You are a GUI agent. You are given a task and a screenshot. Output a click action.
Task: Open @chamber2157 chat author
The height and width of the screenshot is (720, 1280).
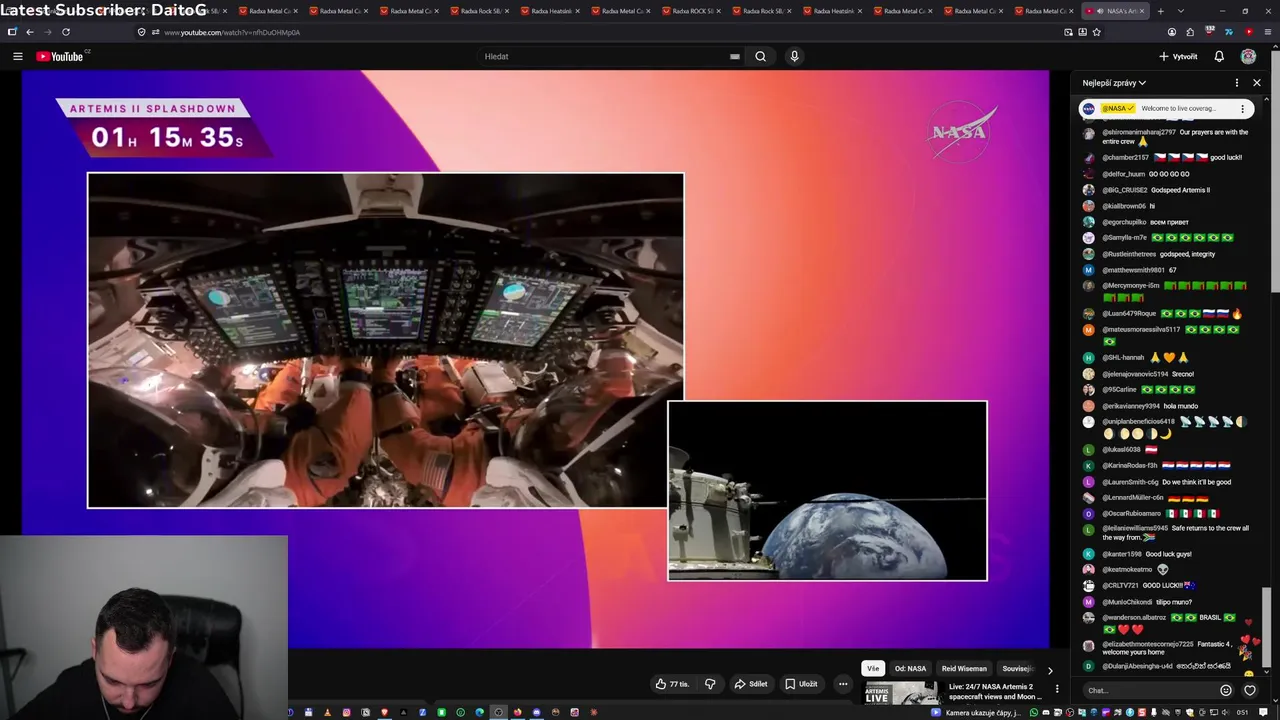click(1126, 158)
